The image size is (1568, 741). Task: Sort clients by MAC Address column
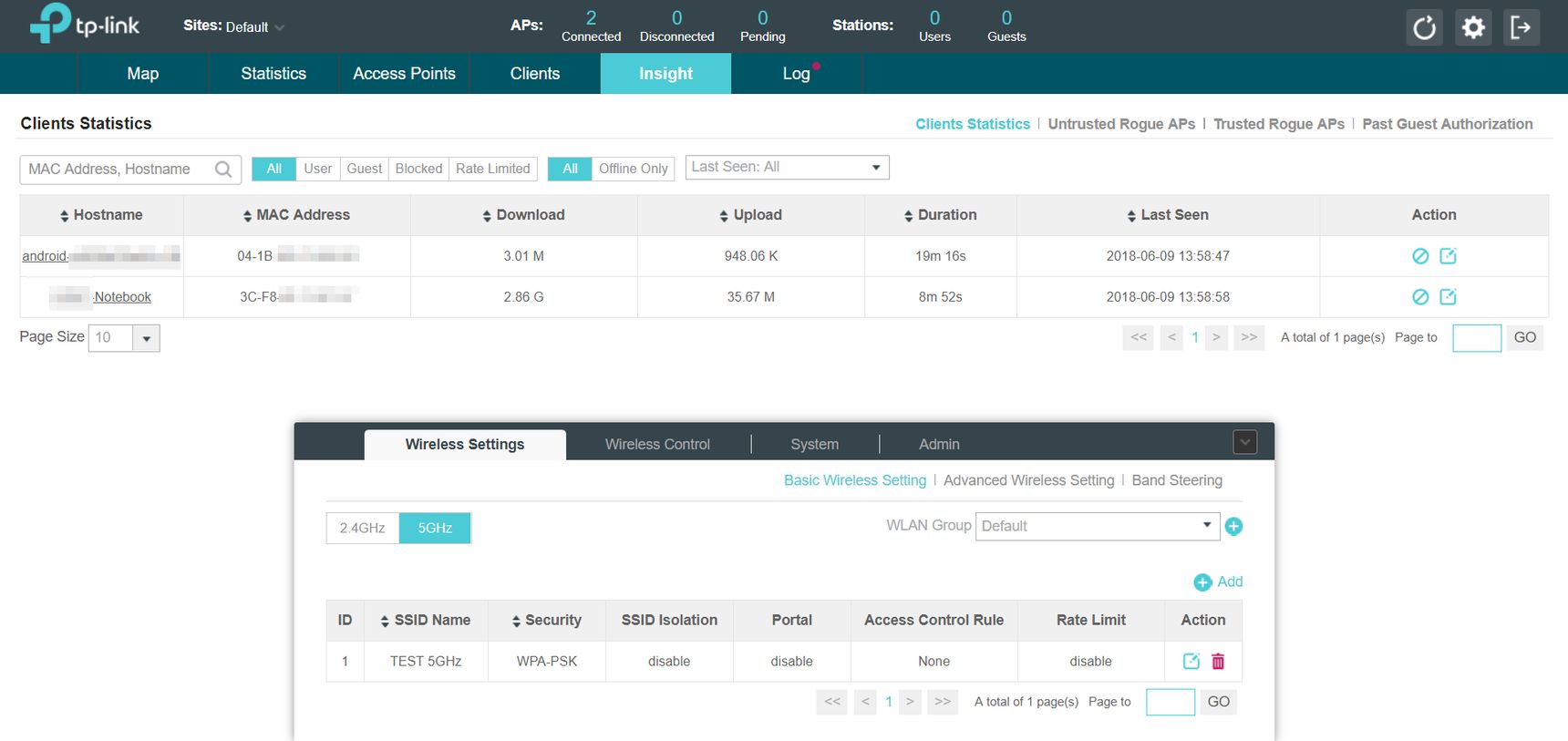(x=296, y=215)
